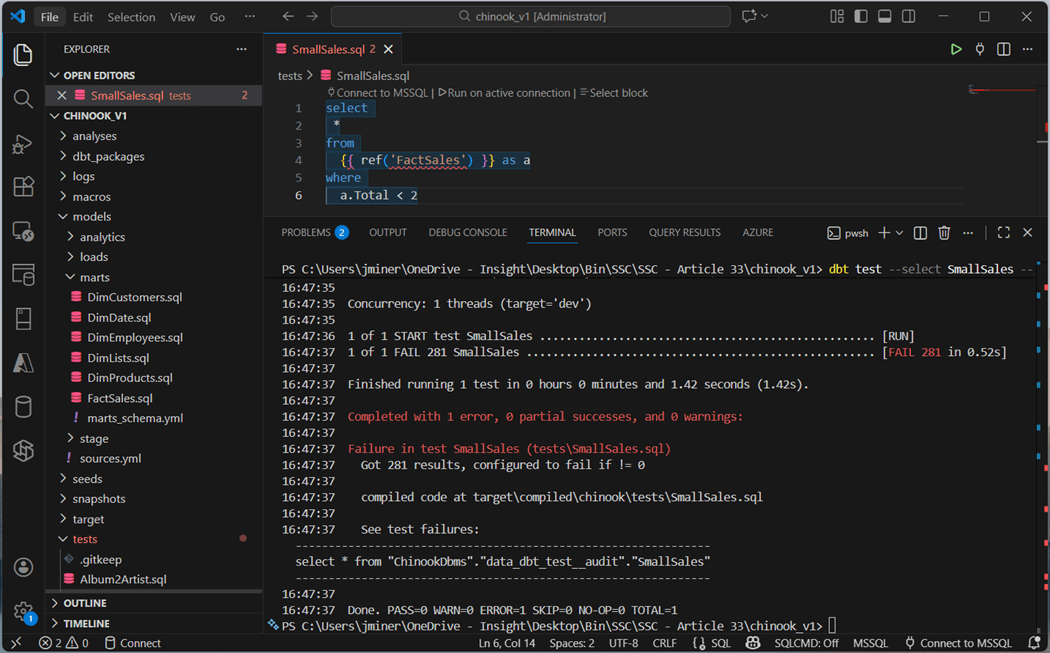Collapse the marts folder
This screenshot has height=653, width=1050.
tap(95, 277)
